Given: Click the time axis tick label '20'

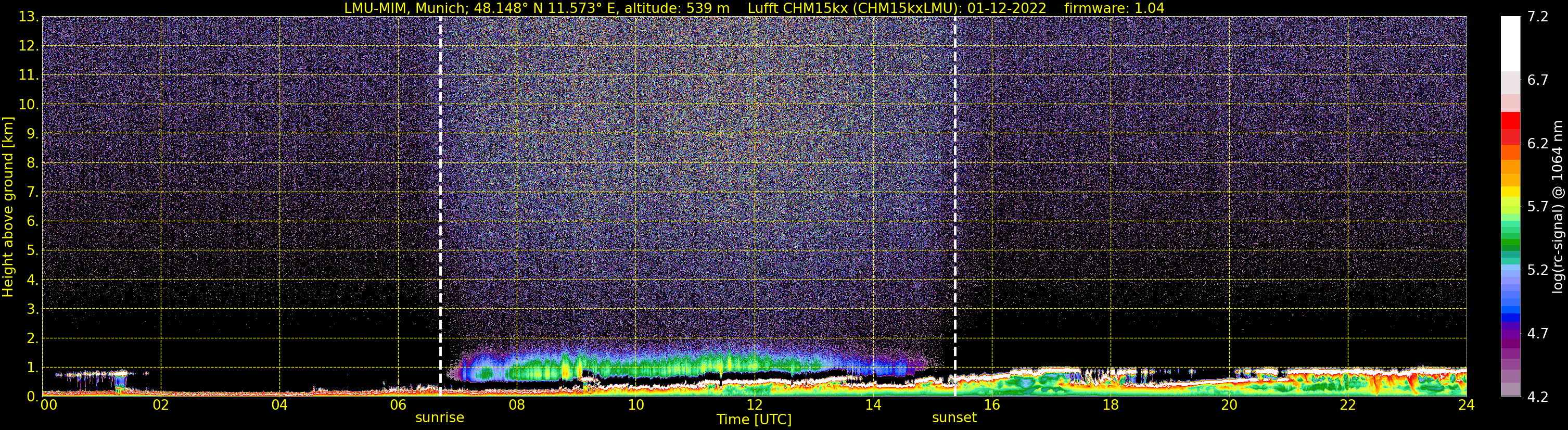Looking at the screenshot, I should 1229,406.
